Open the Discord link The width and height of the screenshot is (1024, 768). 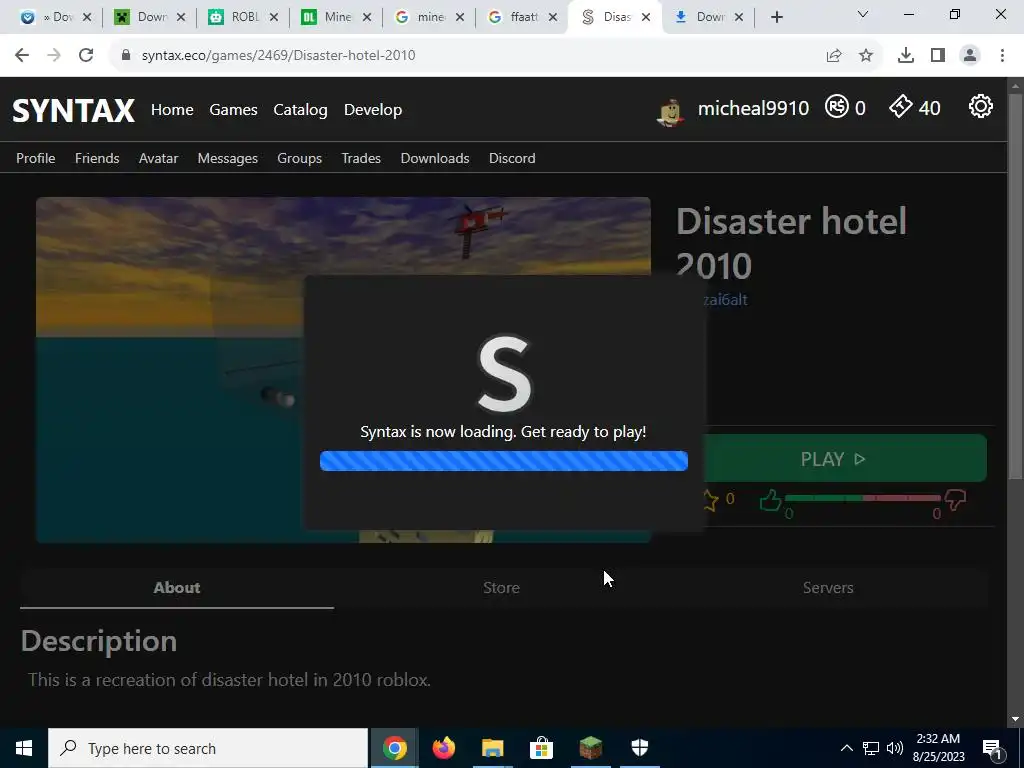coord(512,158)
